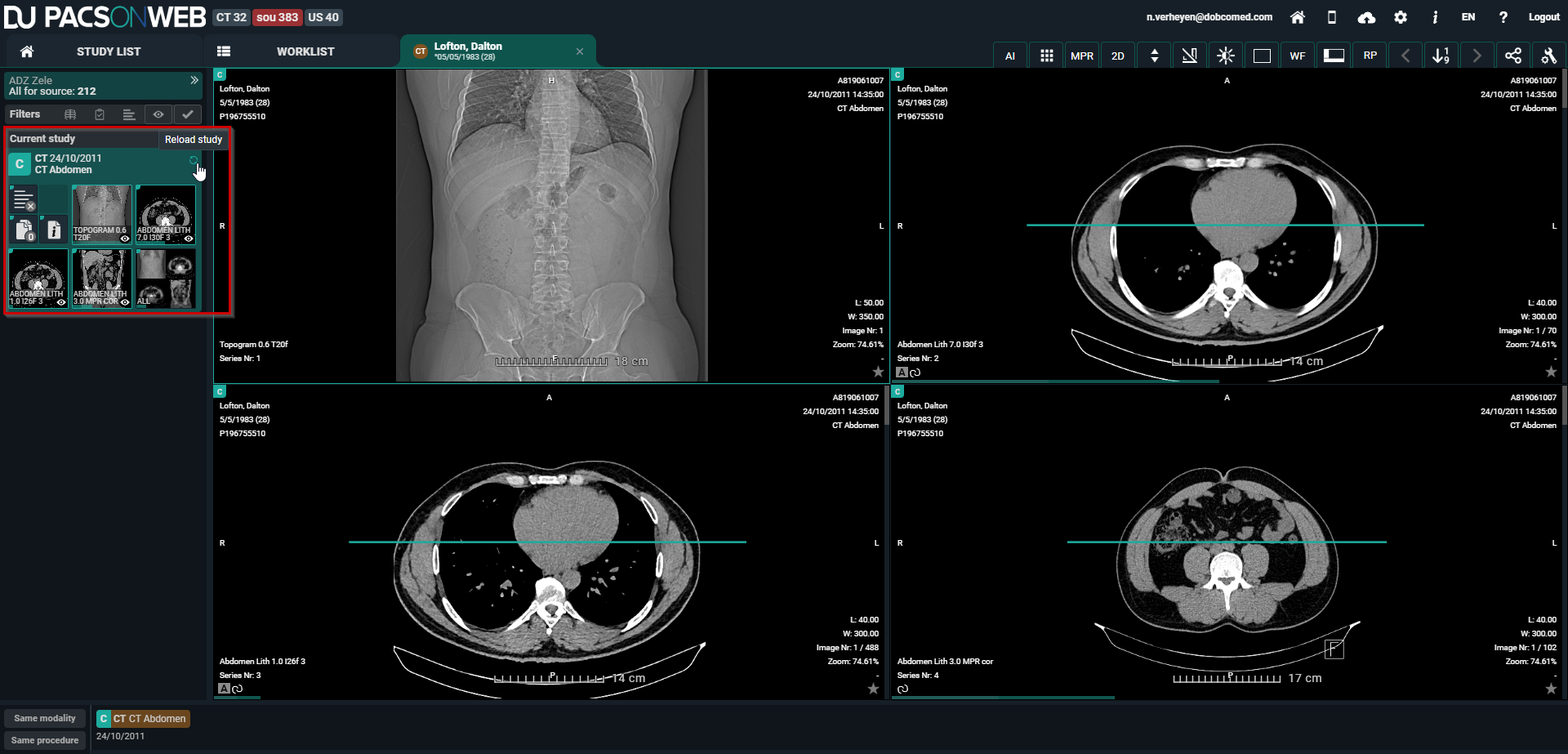Expand the ADZ Zele source panel
This screenshot has height=754, width=1568.
click(194, 80)
